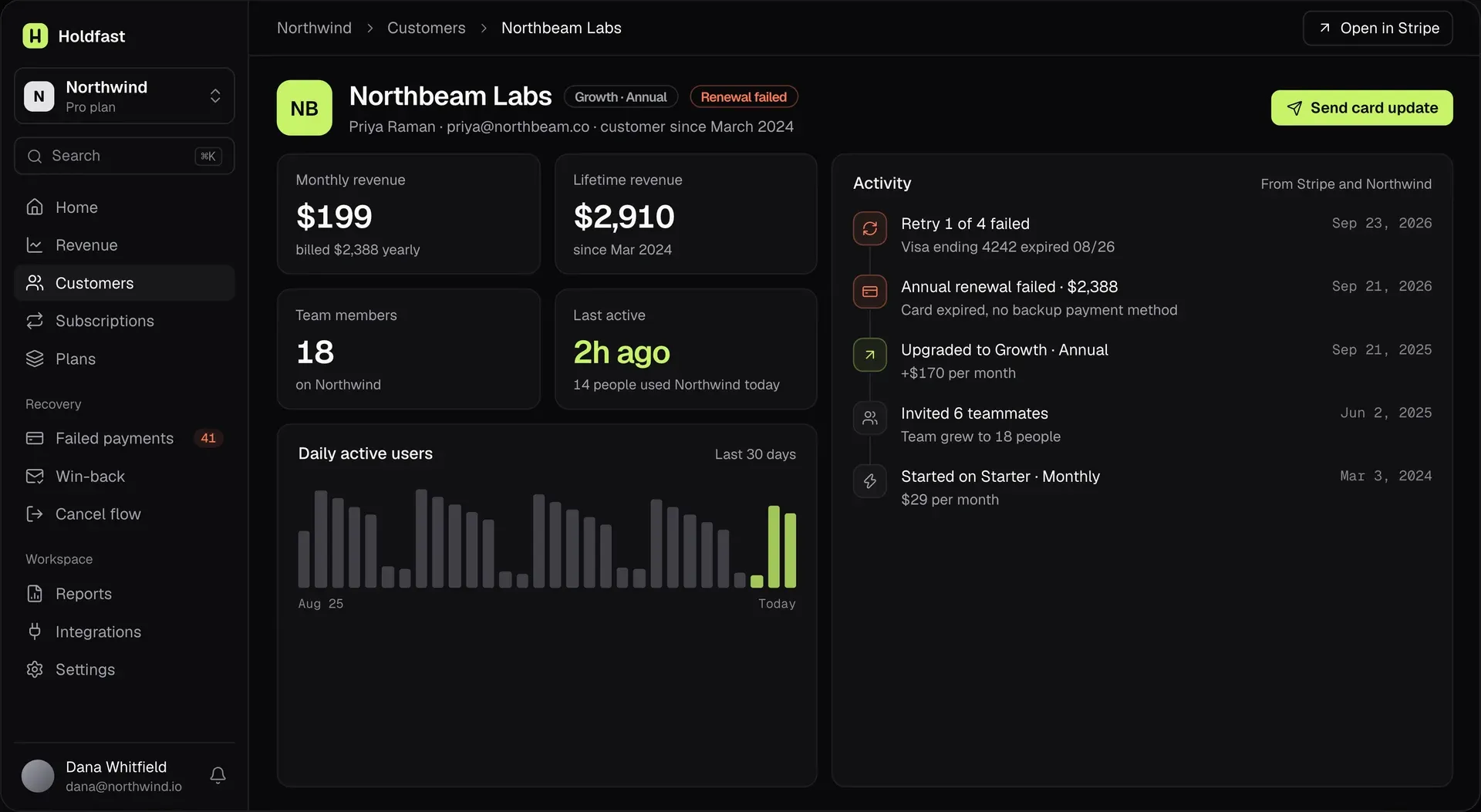1481x812 pixels.
Task: Click the search magnifier icon
Action: pos(35,156)
